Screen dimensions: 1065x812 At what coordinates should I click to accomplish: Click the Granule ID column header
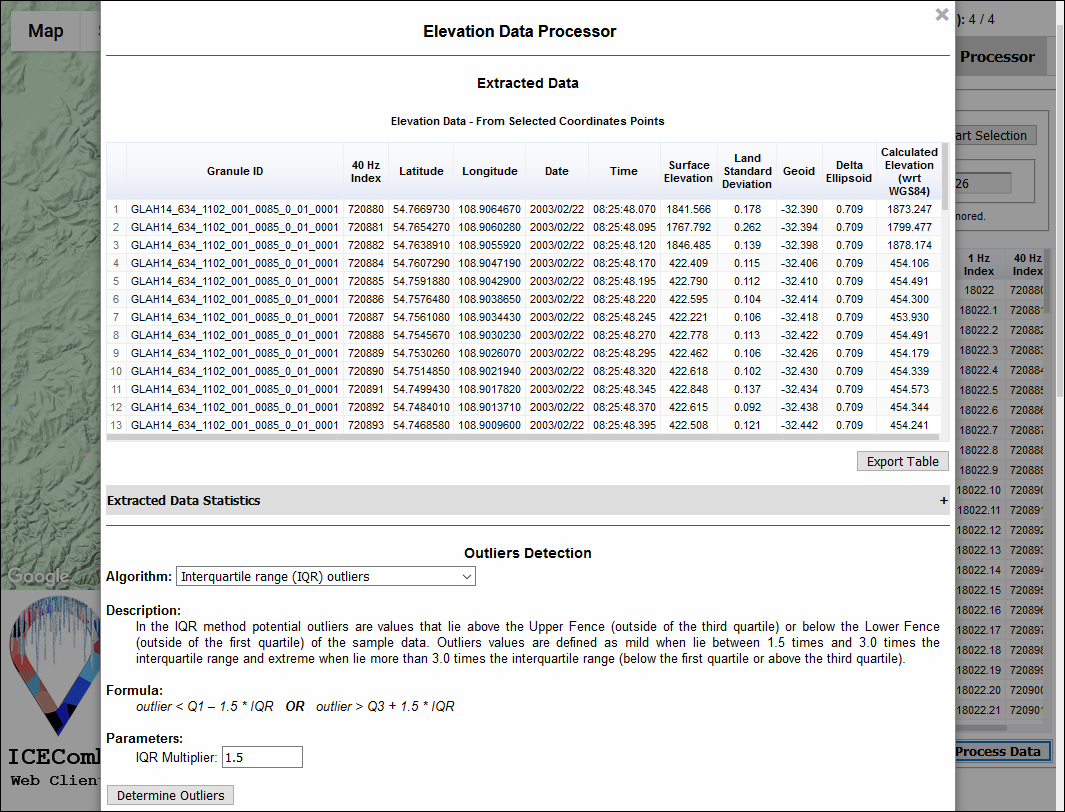pyautogui.click(x=235, y=171)
